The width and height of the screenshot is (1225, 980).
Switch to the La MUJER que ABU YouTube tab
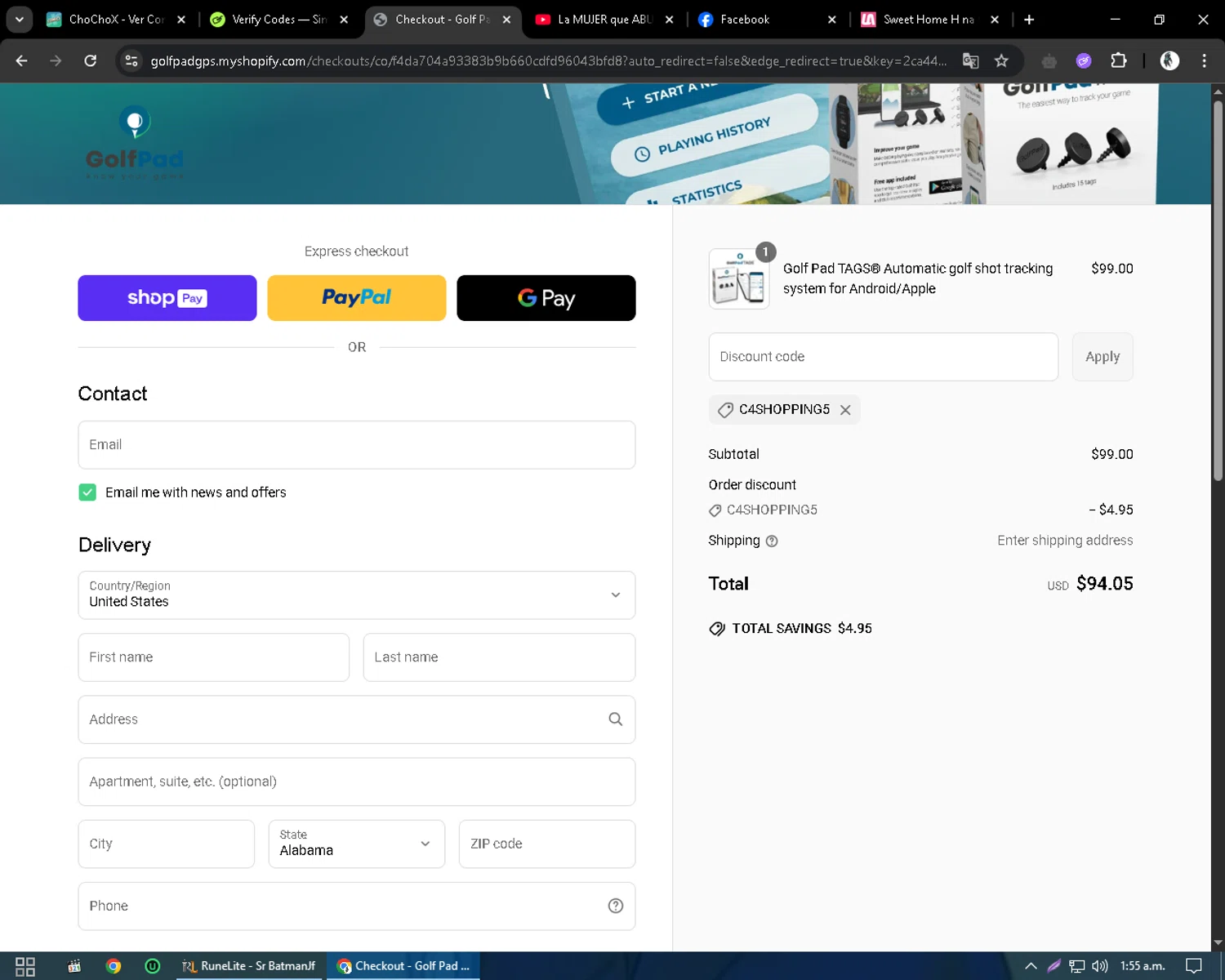pos(604,20)
